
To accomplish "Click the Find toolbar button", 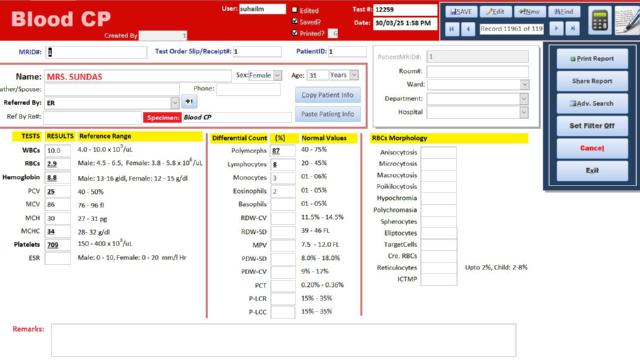I will tap(564, 12).
